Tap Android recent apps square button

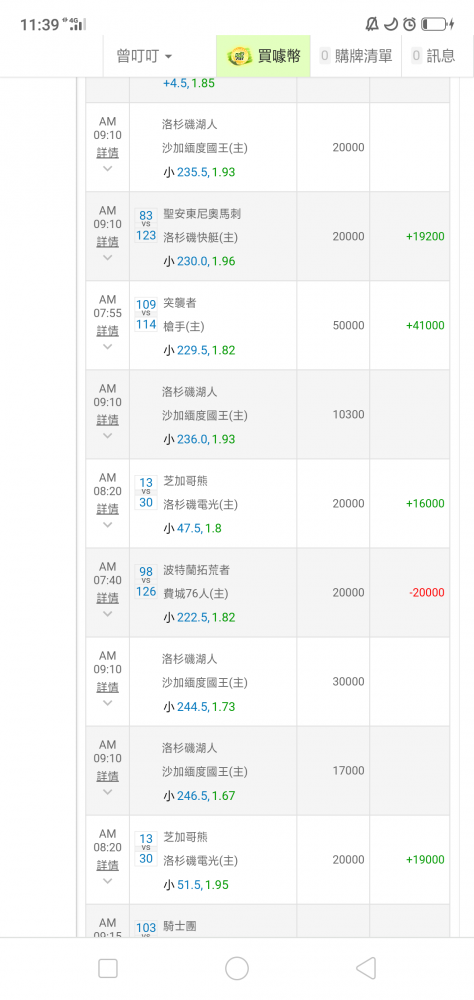(108, 968)
